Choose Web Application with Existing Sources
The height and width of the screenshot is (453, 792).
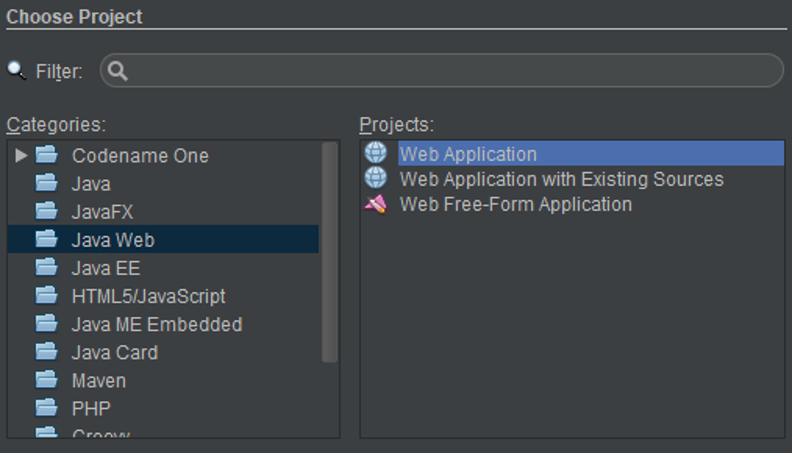tap(561, 179)
